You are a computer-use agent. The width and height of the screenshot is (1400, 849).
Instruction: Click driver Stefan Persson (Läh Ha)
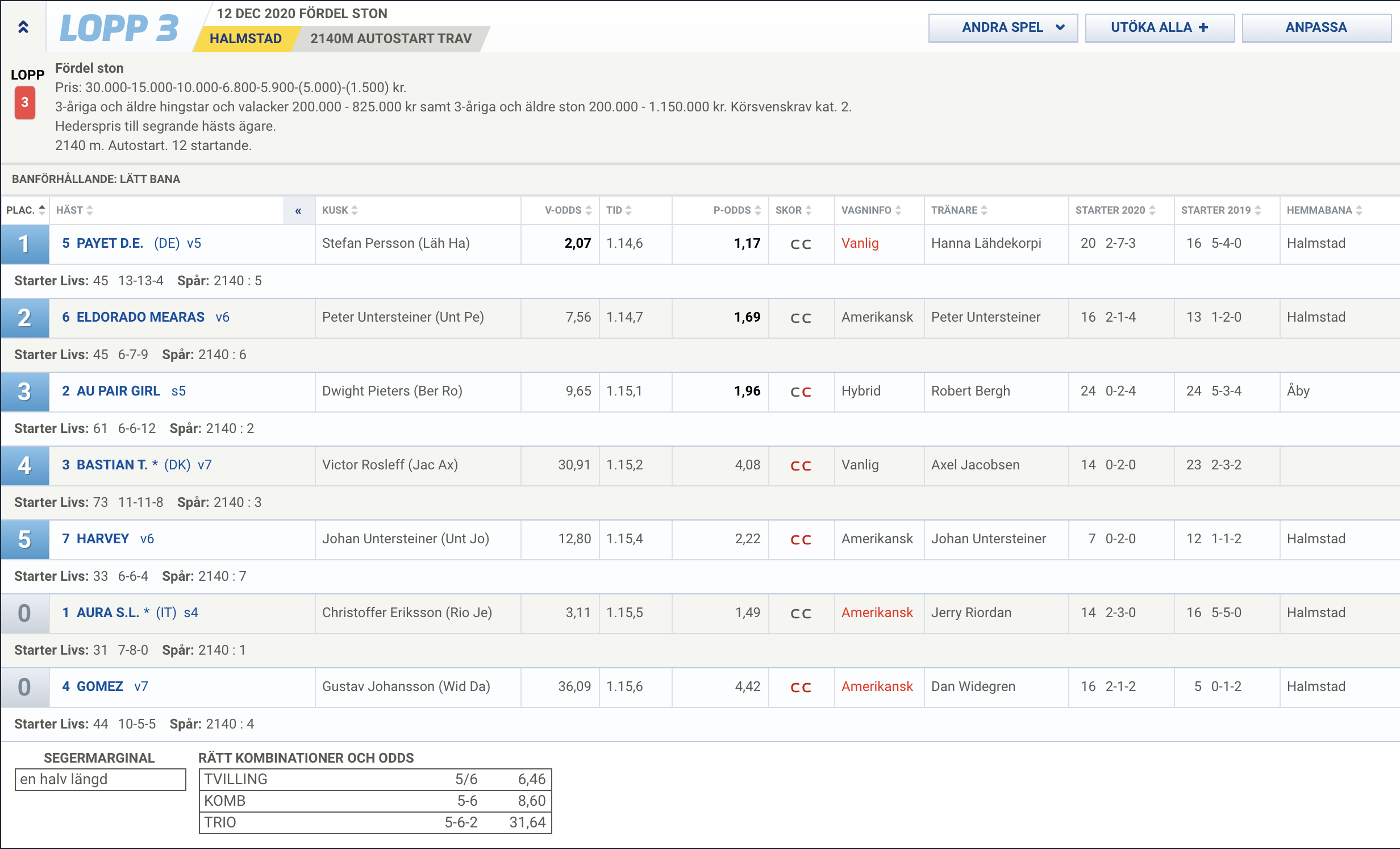pyautogui.click(x=395, y=243)
